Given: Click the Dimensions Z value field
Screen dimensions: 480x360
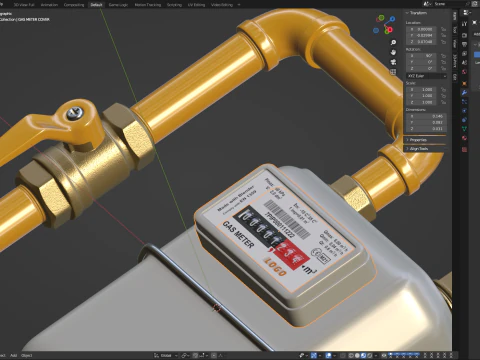Looking at the screenshot, I should point(426,129).
